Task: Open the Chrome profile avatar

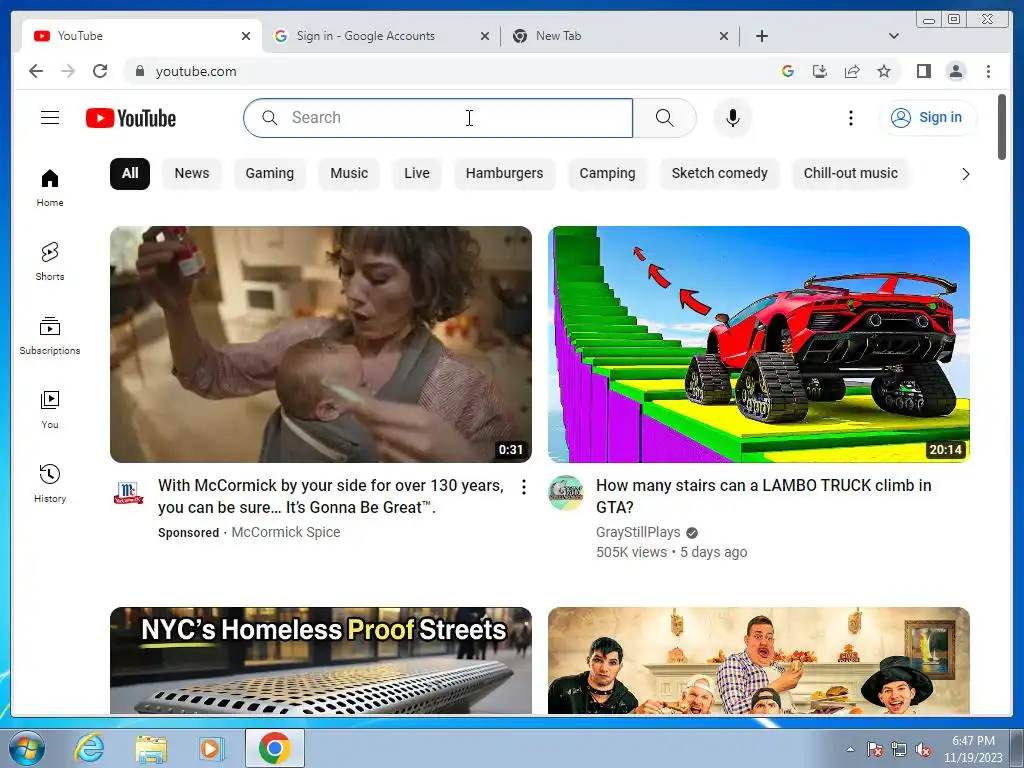Action: 955,71
